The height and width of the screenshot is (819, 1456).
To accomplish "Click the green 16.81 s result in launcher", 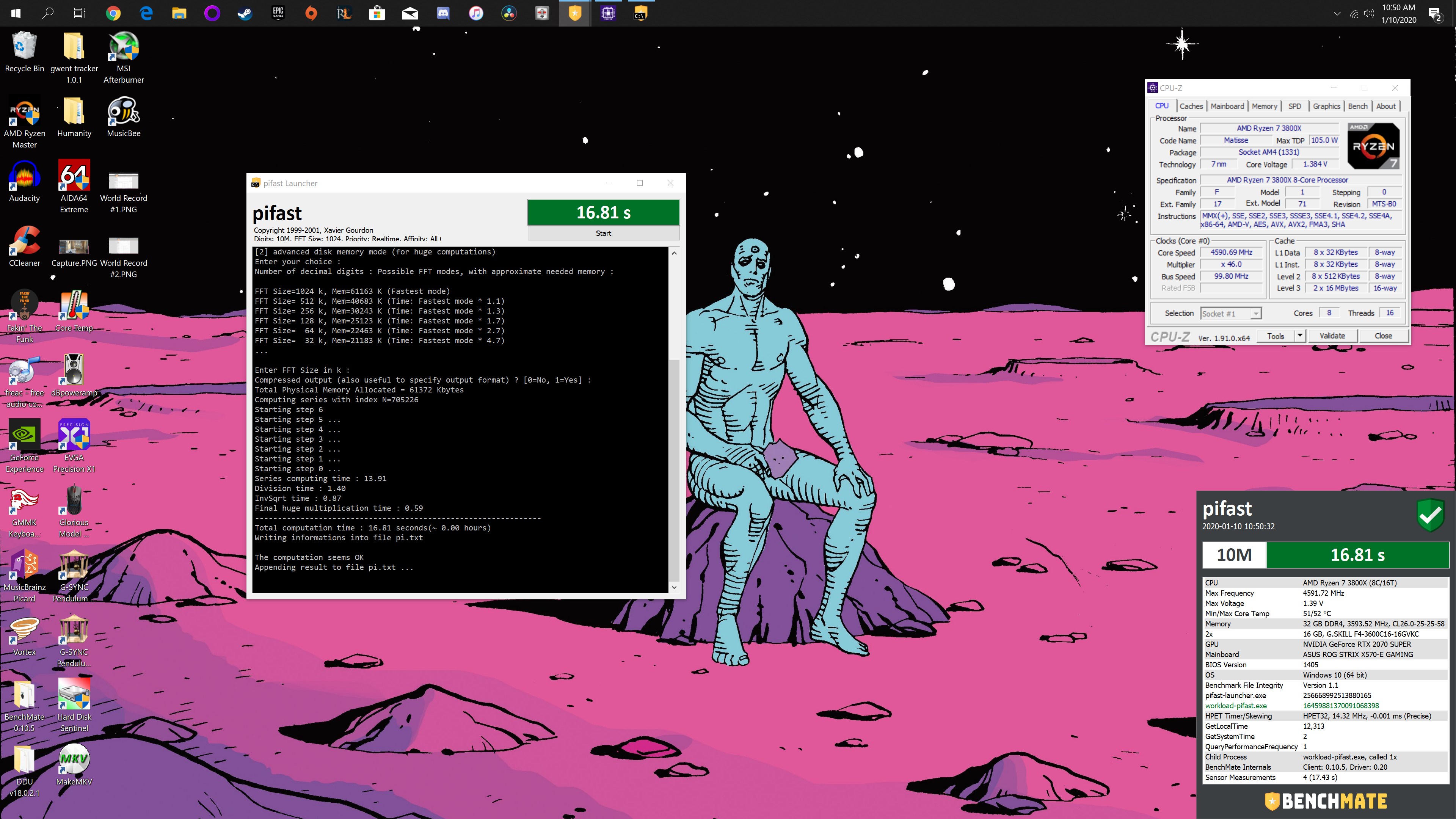I will (603, 212).
